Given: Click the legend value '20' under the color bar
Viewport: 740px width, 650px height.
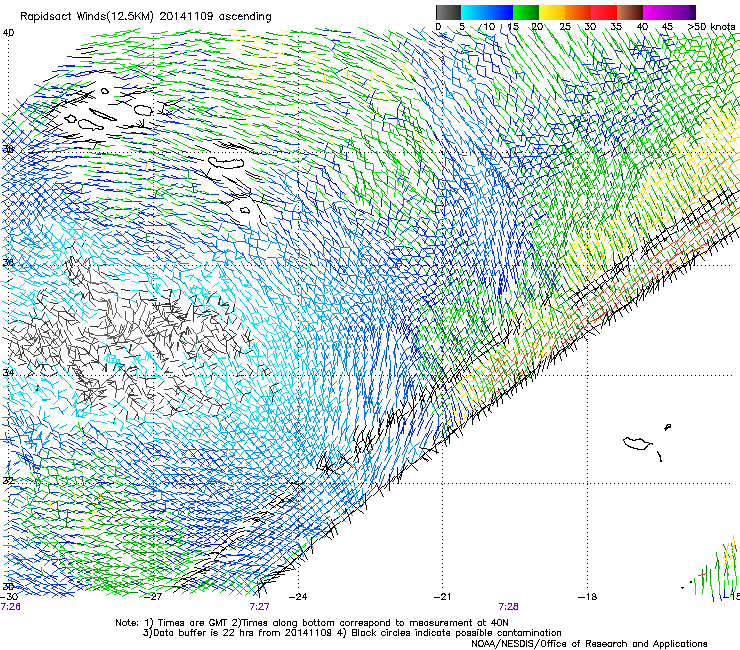Looking at the screenshot, I should point(537,26).
